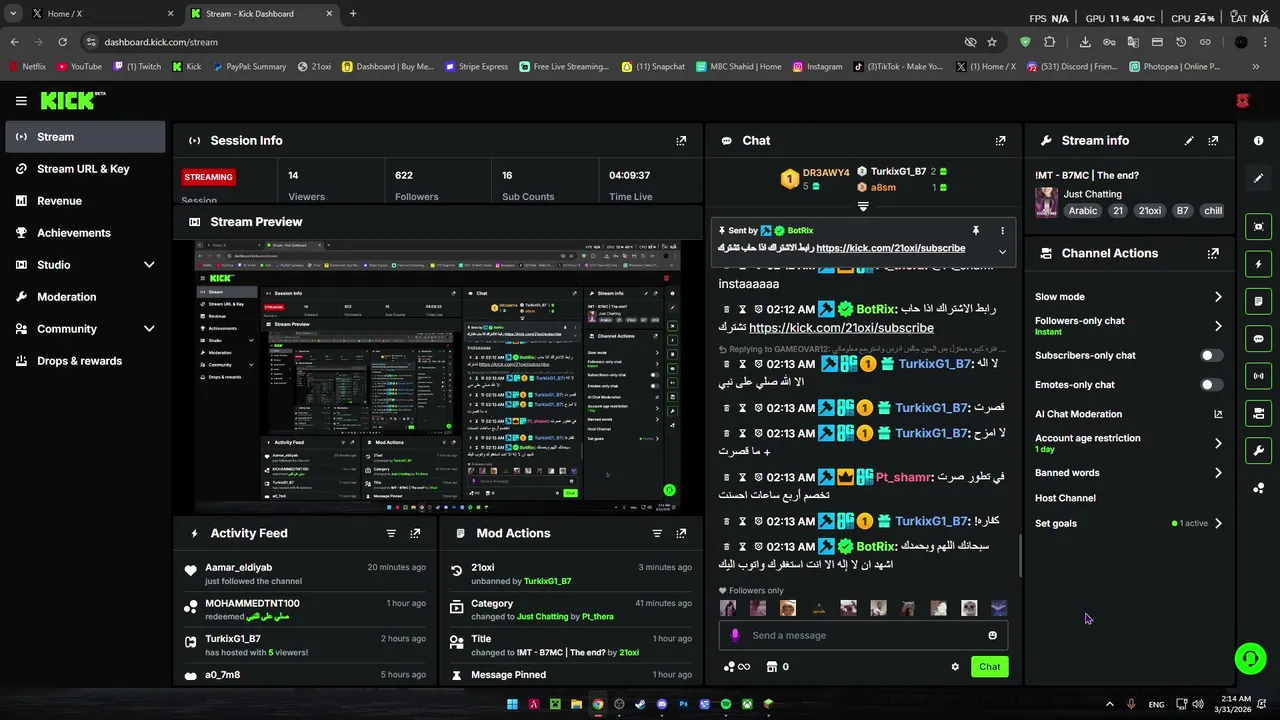Toggle the document list widget in sidebar
Viewport: 1280px width, 720px height.
click(x=1259, y=302)
